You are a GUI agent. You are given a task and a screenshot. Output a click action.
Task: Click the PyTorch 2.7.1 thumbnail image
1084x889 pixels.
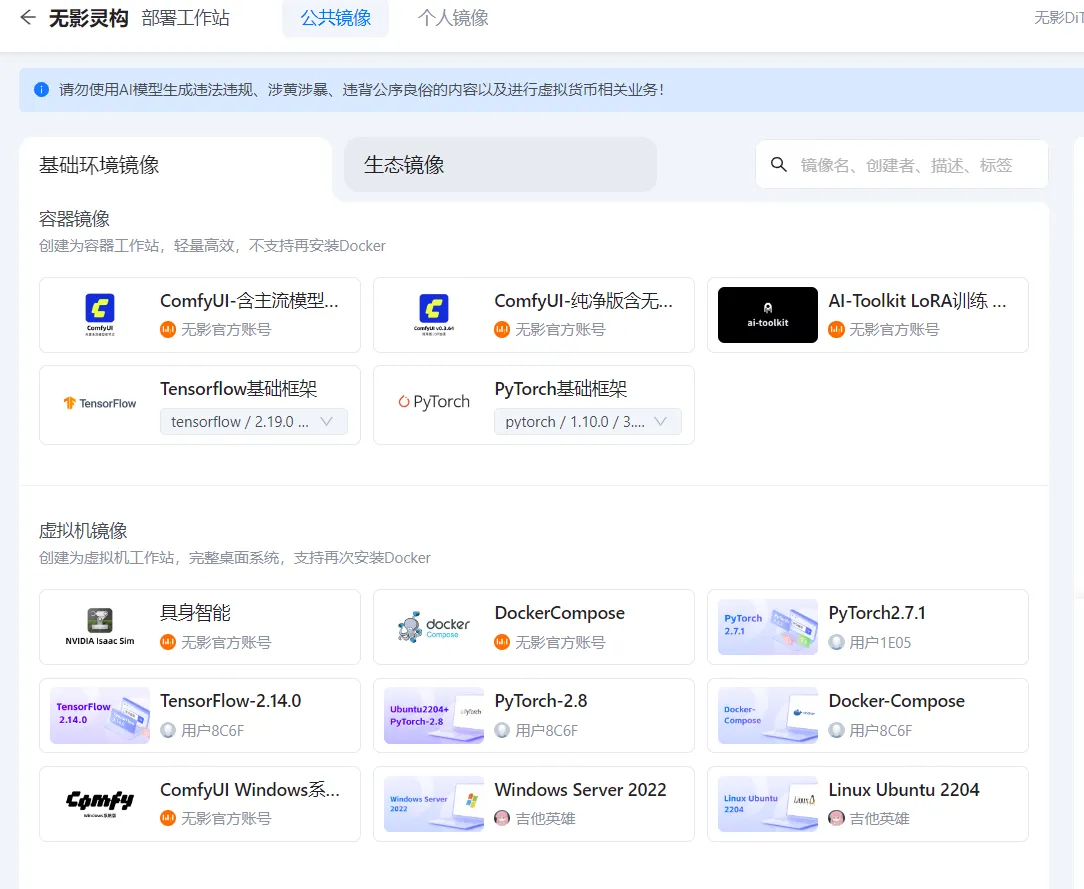point(767,627)
